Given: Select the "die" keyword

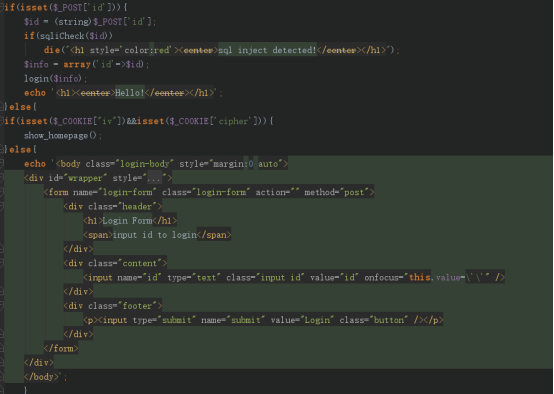Looking at the screenshot, I should click(x=52, y=50).
